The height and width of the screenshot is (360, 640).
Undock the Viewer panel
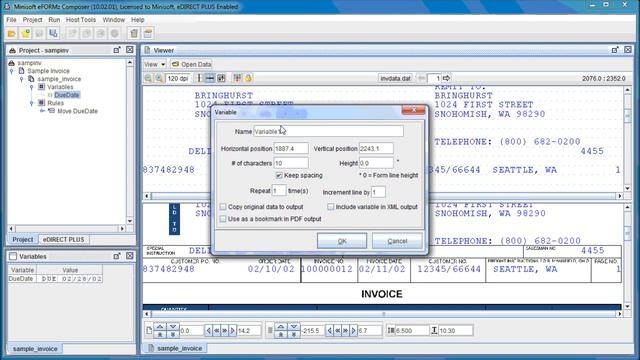(x=615, y=50)
